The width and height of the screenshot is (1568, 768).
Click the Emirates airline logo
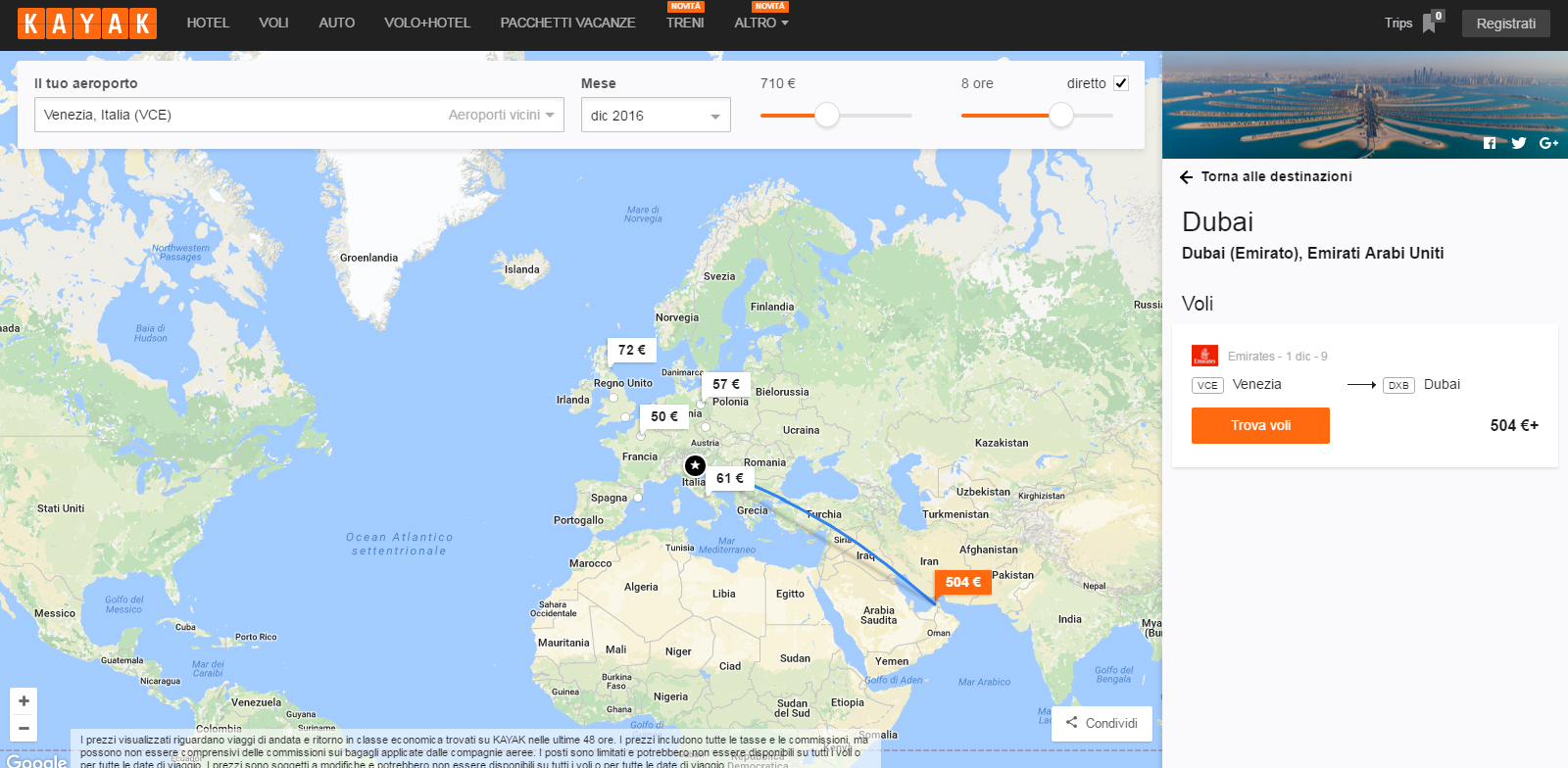[x=1205, y=356]
